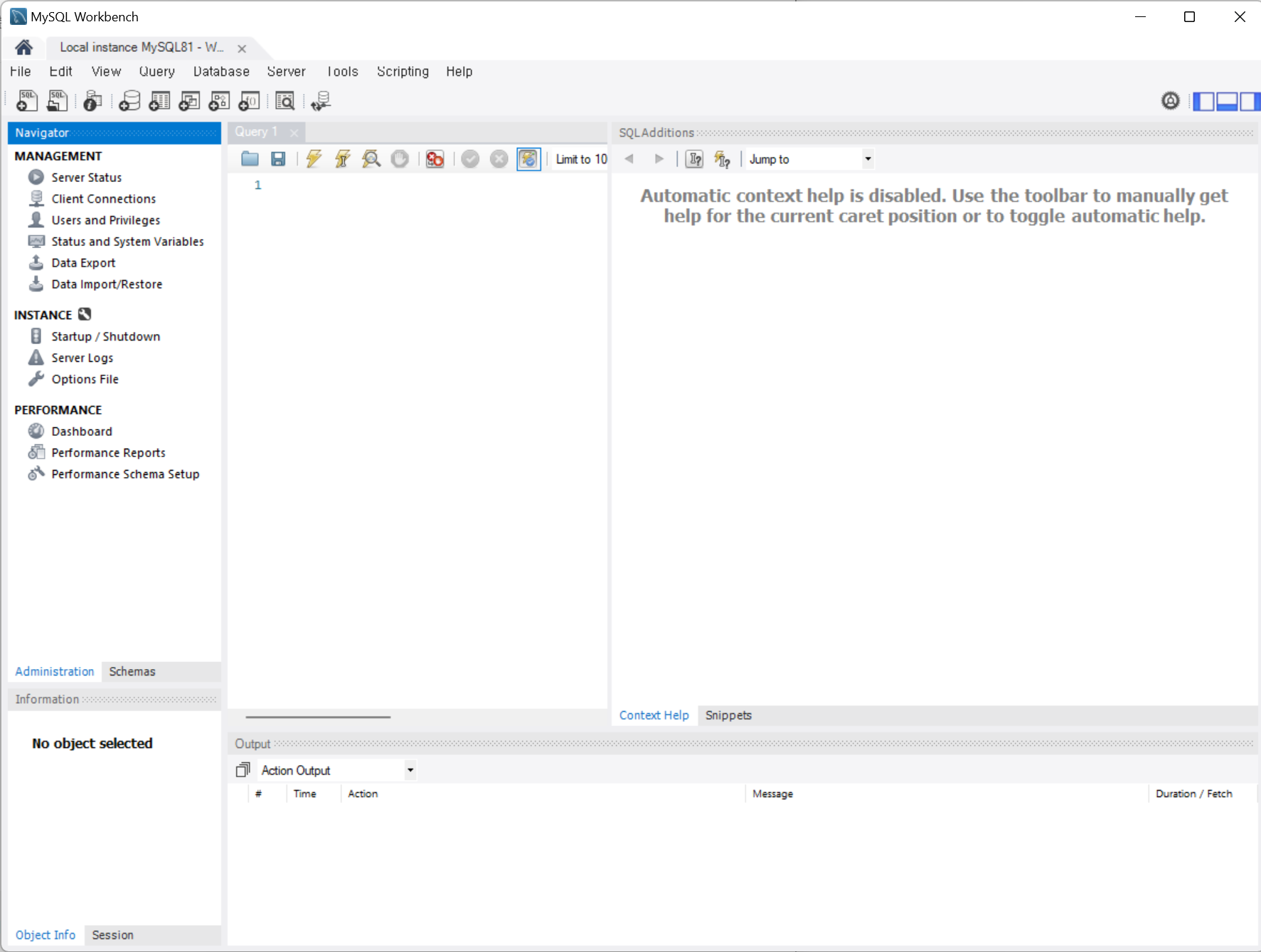The height and width of the screenshot is (952, 1261).
Task: Select the Object Info tab
Action: [46, 935]
